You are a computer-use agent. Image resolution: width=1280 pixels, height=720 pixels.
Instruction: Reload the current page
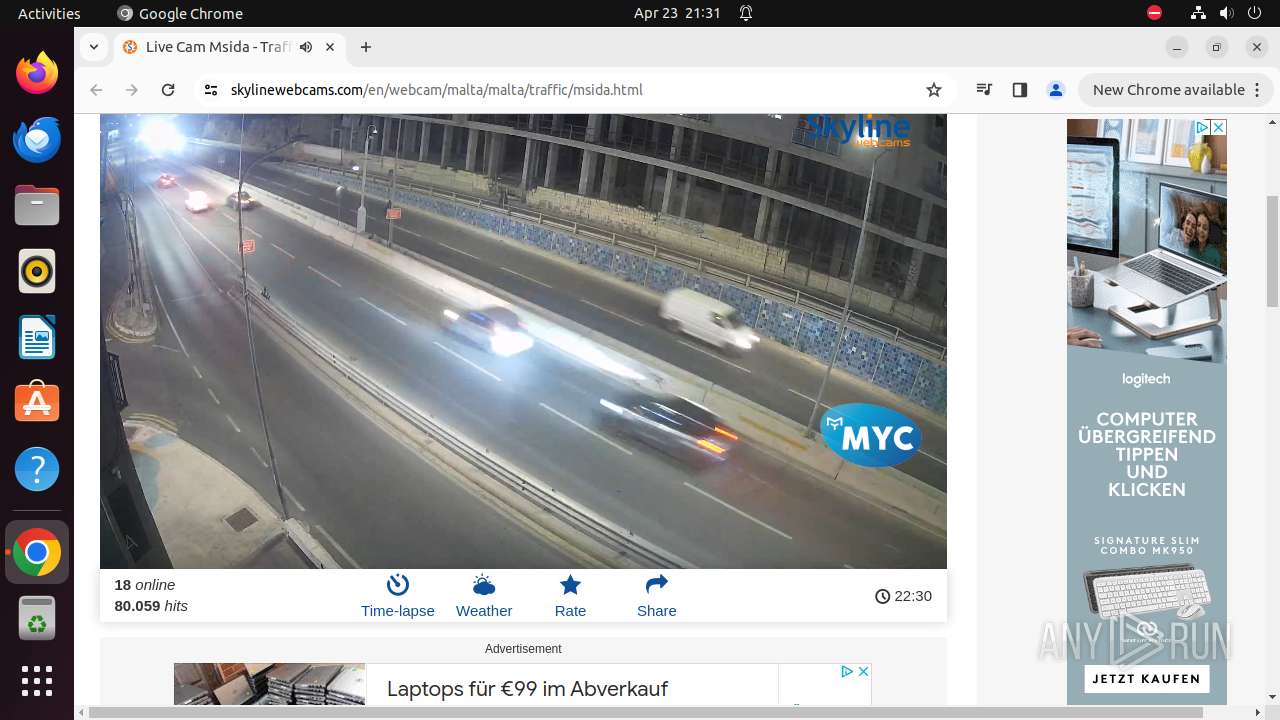(x=168, y=90)
